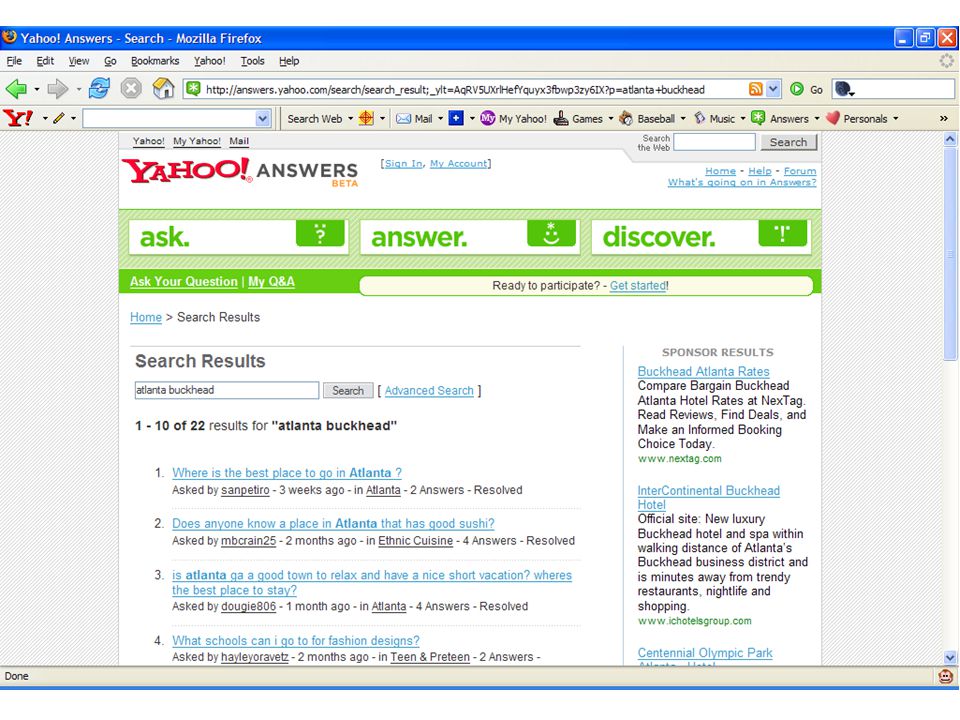Open 'Where is the best place to go in Atlanta' result

click(287, 473)
